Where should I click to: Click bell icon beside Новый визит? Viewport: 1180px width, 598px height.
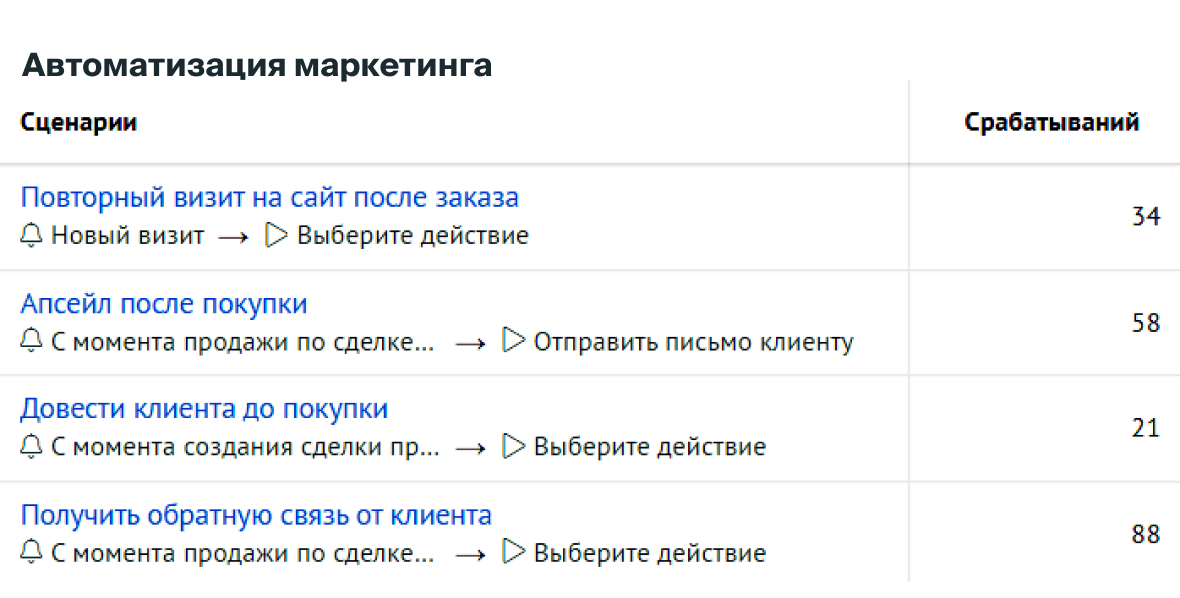[31, 236]
